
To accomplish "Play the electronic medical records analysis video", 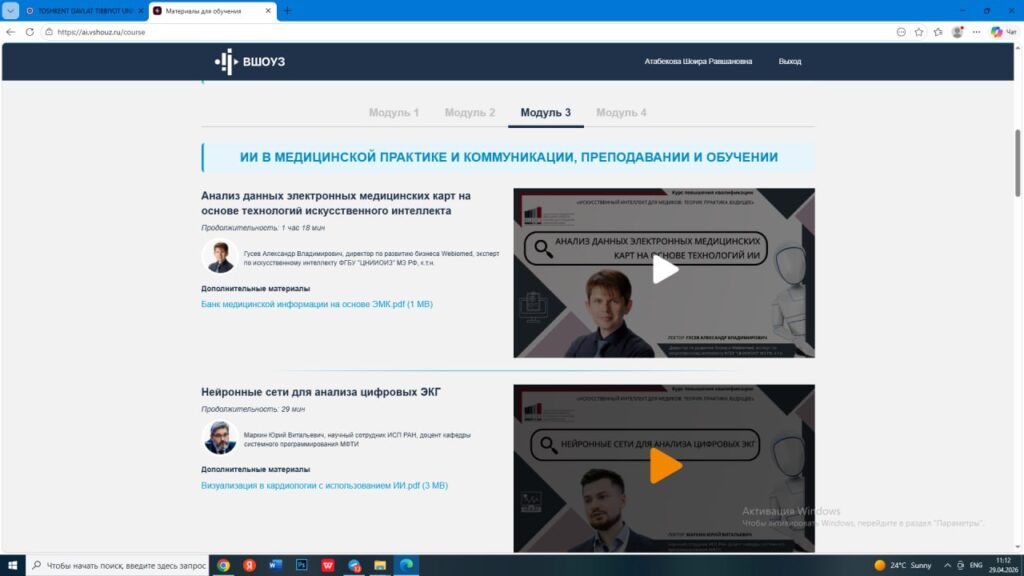I will pyautogui.click(x=664, y=270).
